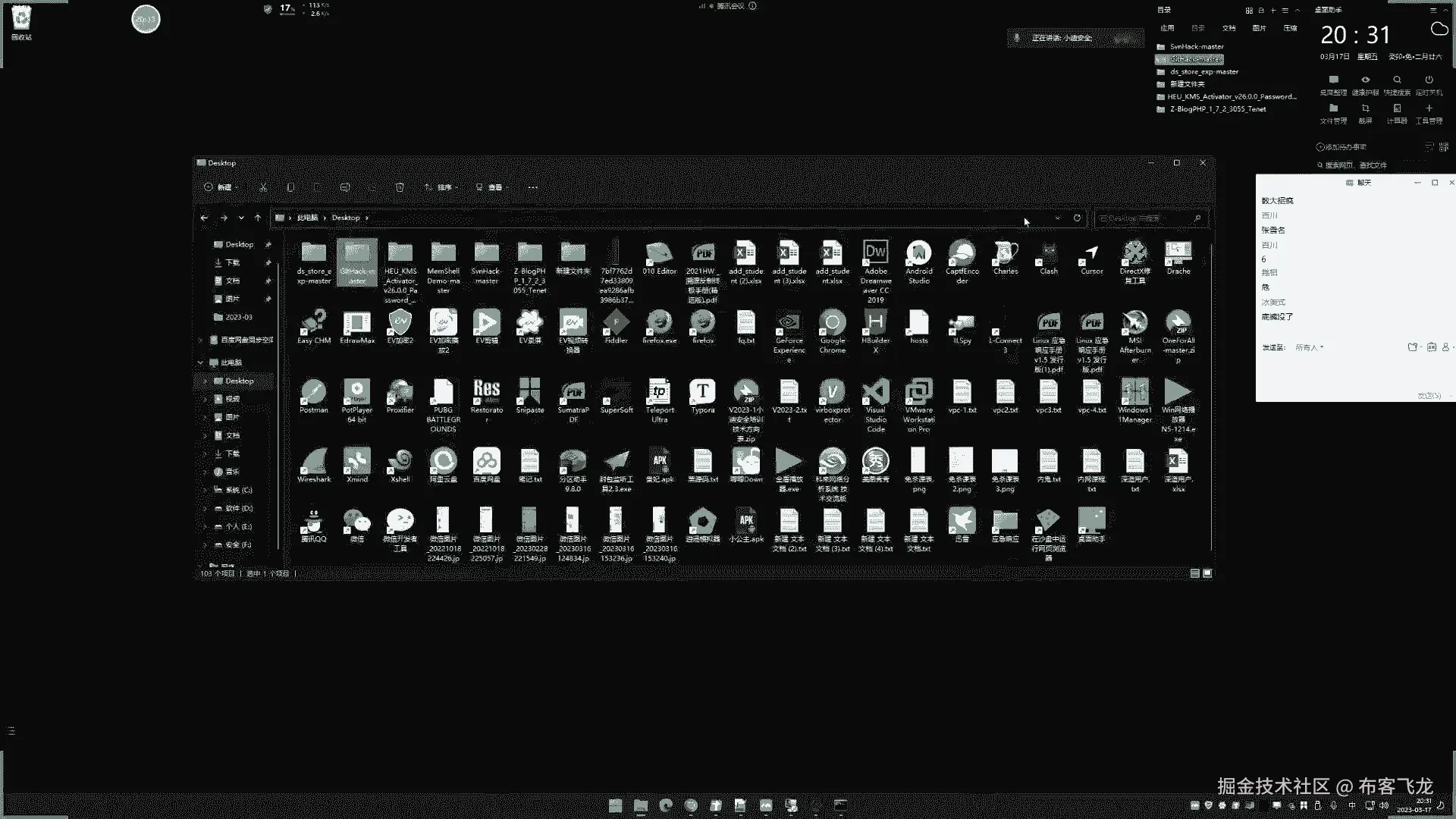Image resolution: width=1456 pixels, height=819 pixels.
Task: Switch to large icons view toggle
Action: pos(1207,573)
